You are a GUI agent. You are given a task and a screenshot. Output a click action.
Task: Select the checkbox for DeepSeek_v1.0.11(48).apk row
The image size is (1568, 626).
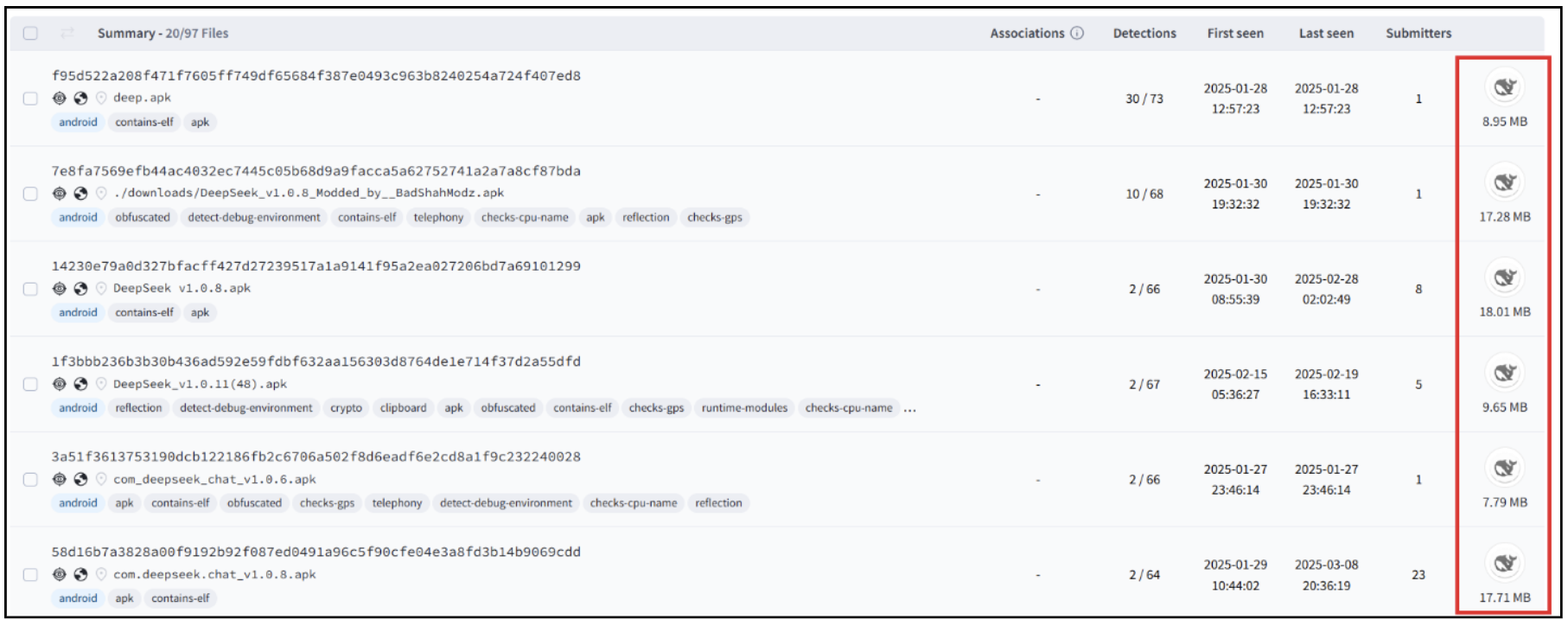[x=30, y=384]
